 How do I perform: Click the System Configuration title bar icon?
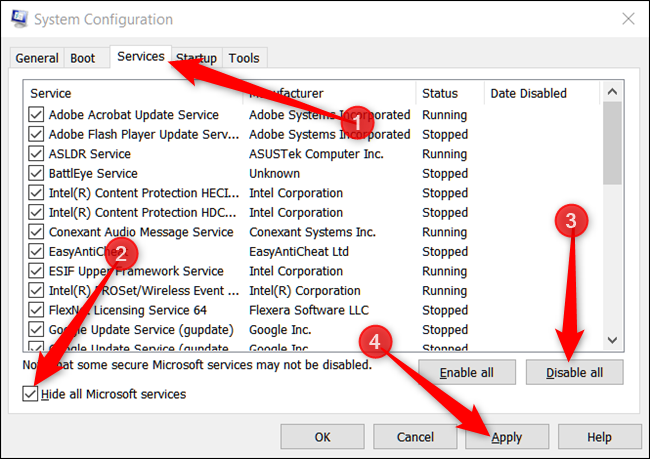(19, 19)
